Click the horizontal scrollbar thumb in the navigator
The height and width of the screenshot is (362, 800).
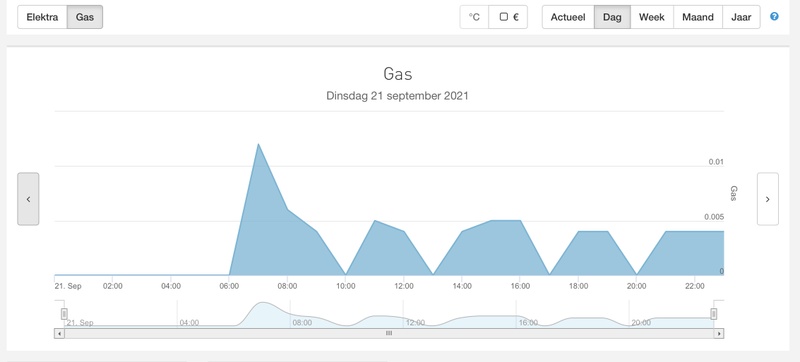pyautogui.click(x=389, y=333)
